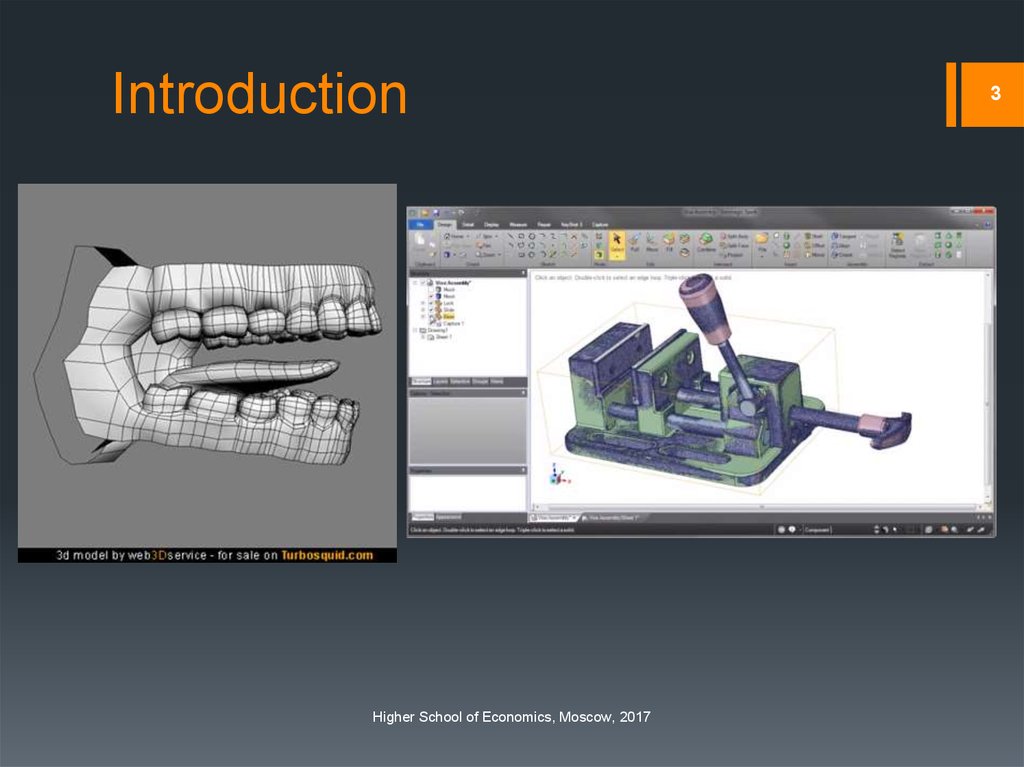Open the Layers panel tab
Image resolution: width=1024 pixels, height=767 pixels.
tap(440, 382)
